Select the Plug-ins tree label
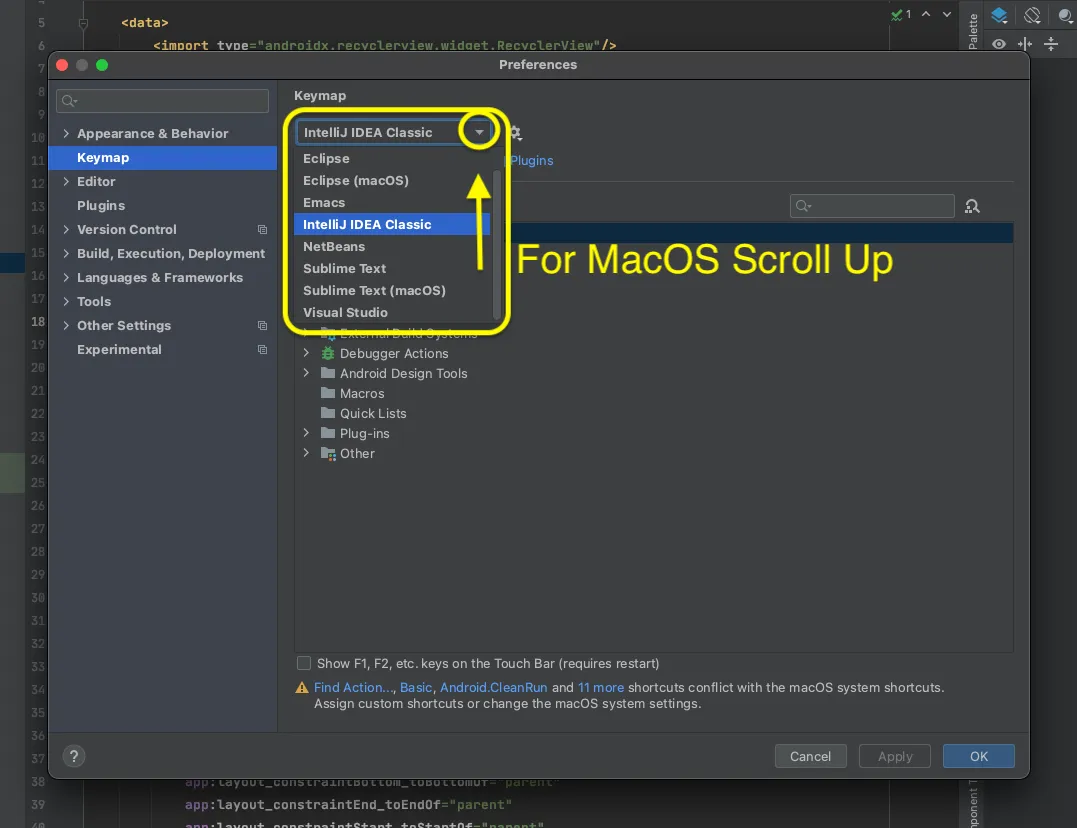The image size is (1077, 828). pos(364,434)
